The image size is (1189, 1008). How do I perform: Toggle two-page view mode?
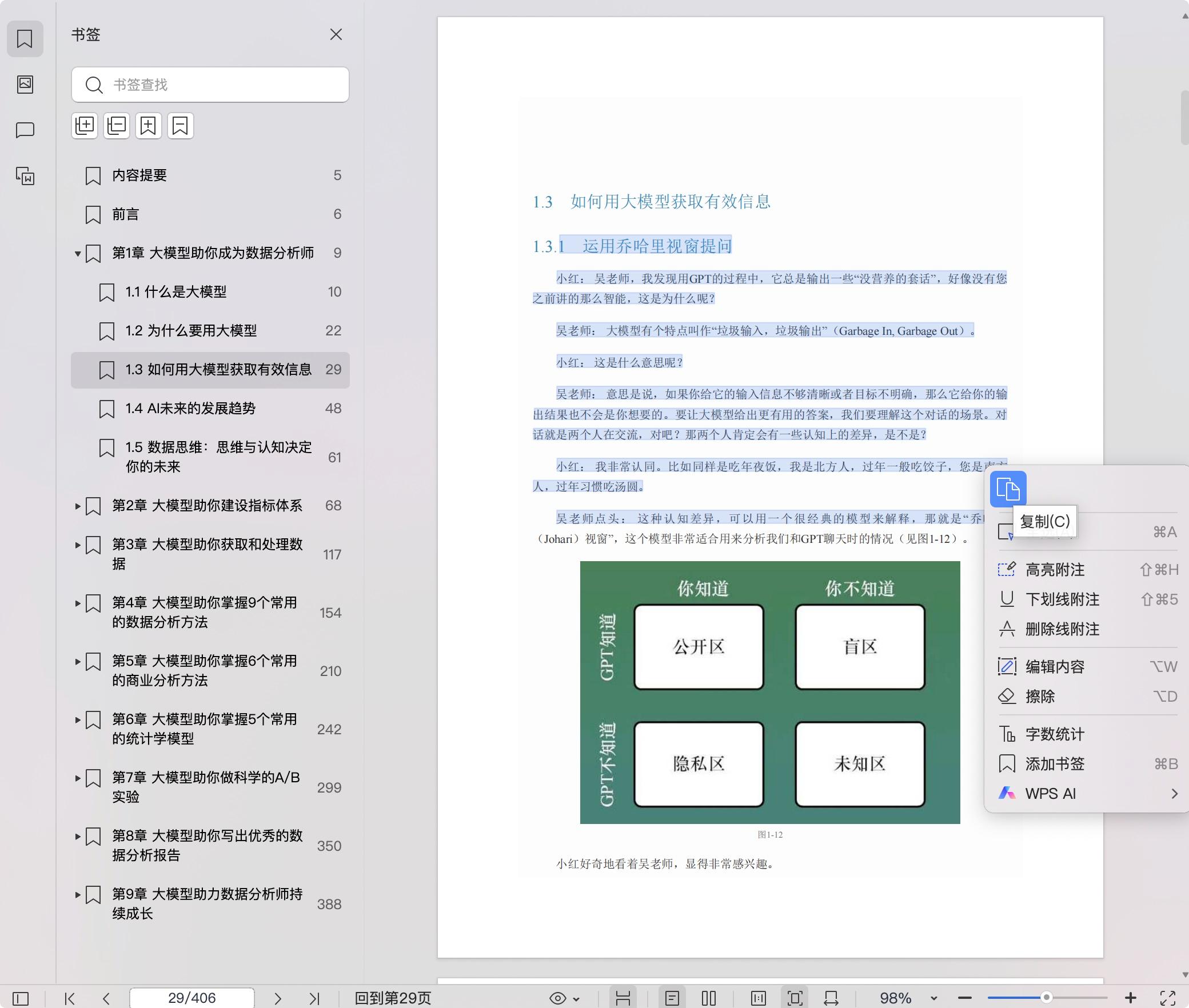tap(709, 998)
